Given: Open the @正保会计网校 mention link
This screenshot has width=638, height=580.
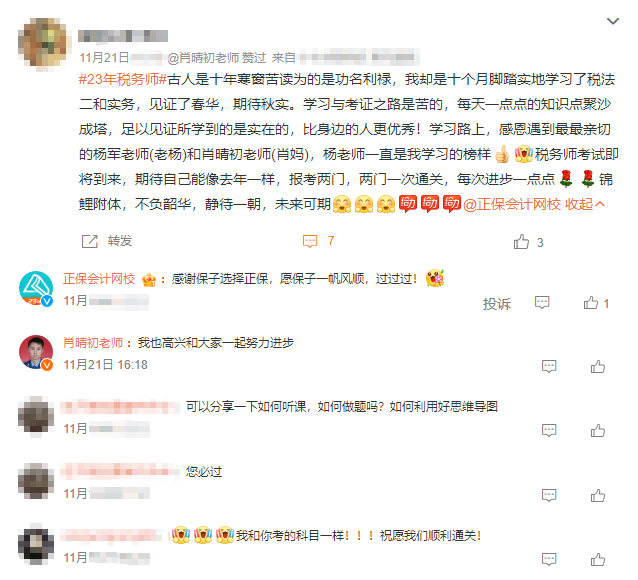Looking at the screenshot, I should point(511,204).
